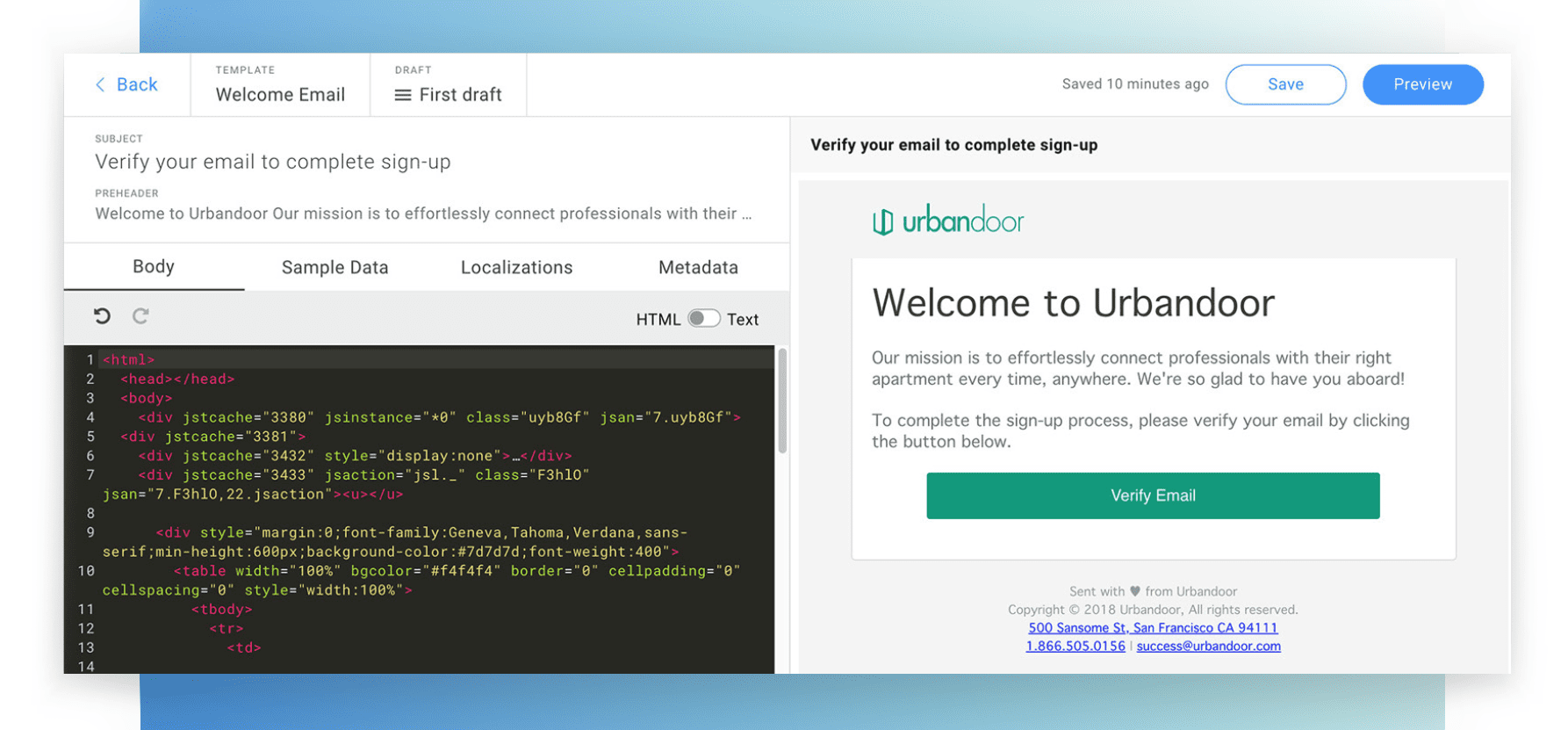Click the code editor vertical scrollbar
This screenshot has height=730, width=1568.
click(781, 401)
